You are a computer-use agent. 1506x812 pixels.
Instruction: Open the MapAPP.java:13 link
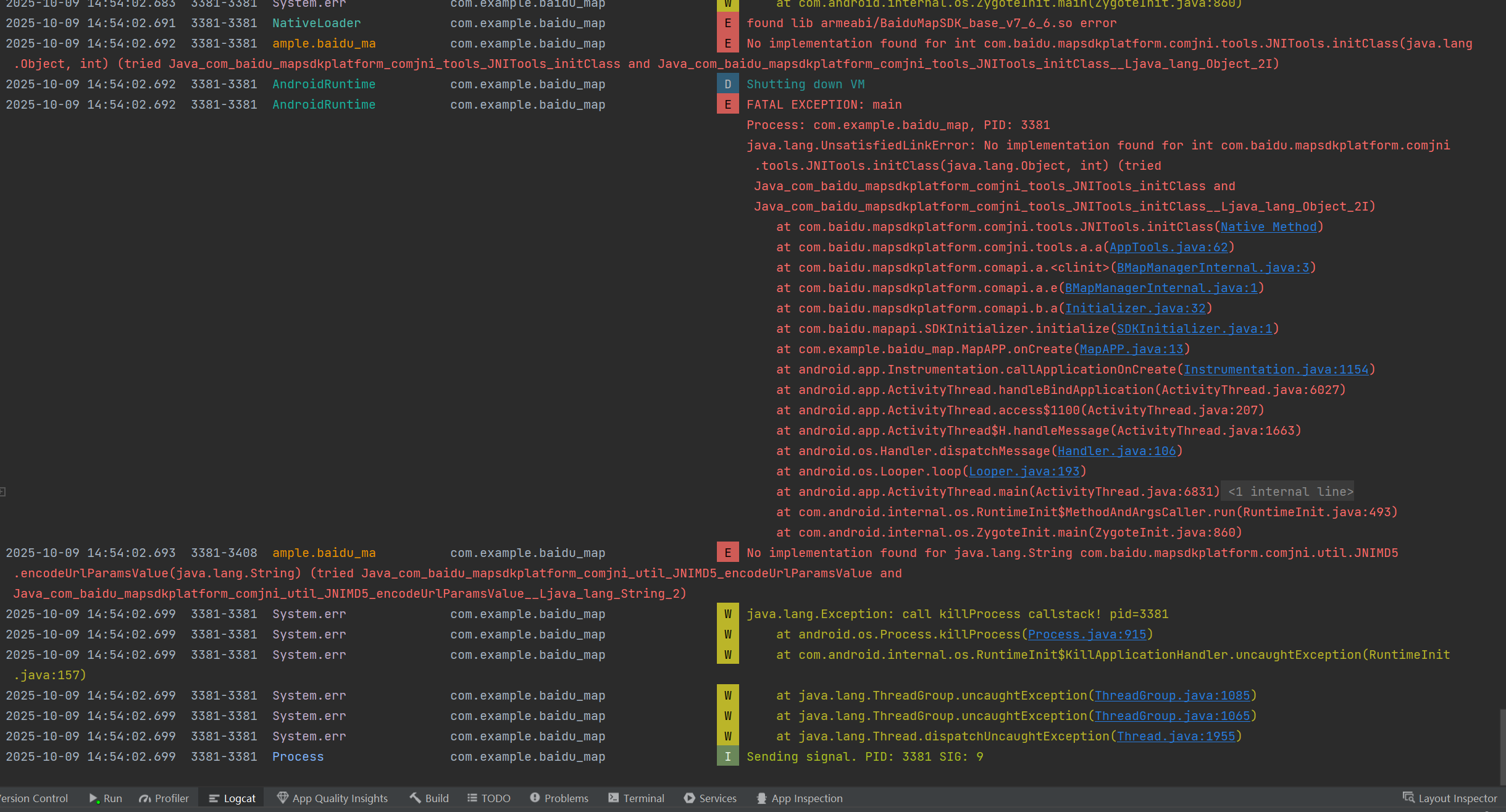1131,349
